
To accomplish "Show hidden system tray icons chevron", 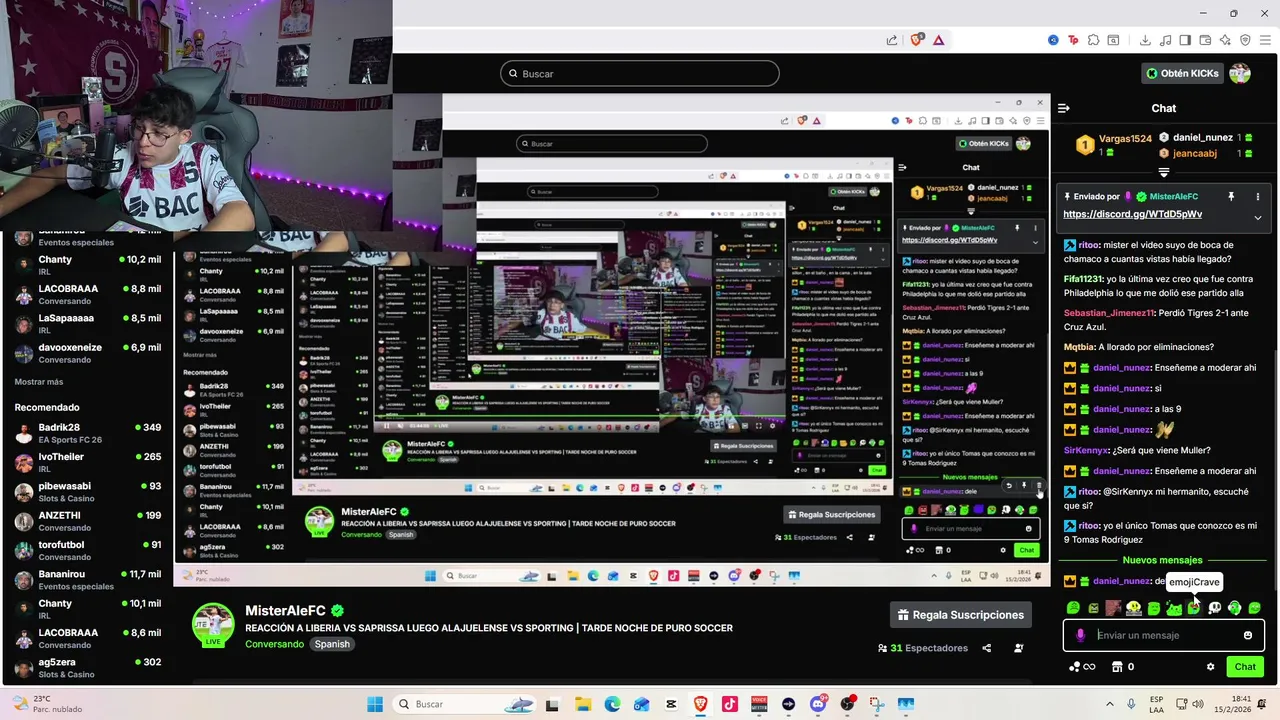I will 1110,704.
